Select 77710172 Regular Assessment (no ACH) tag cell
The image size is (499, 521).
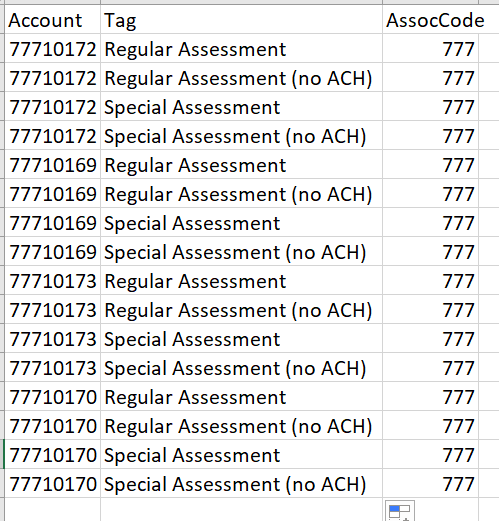pos(241,77)
